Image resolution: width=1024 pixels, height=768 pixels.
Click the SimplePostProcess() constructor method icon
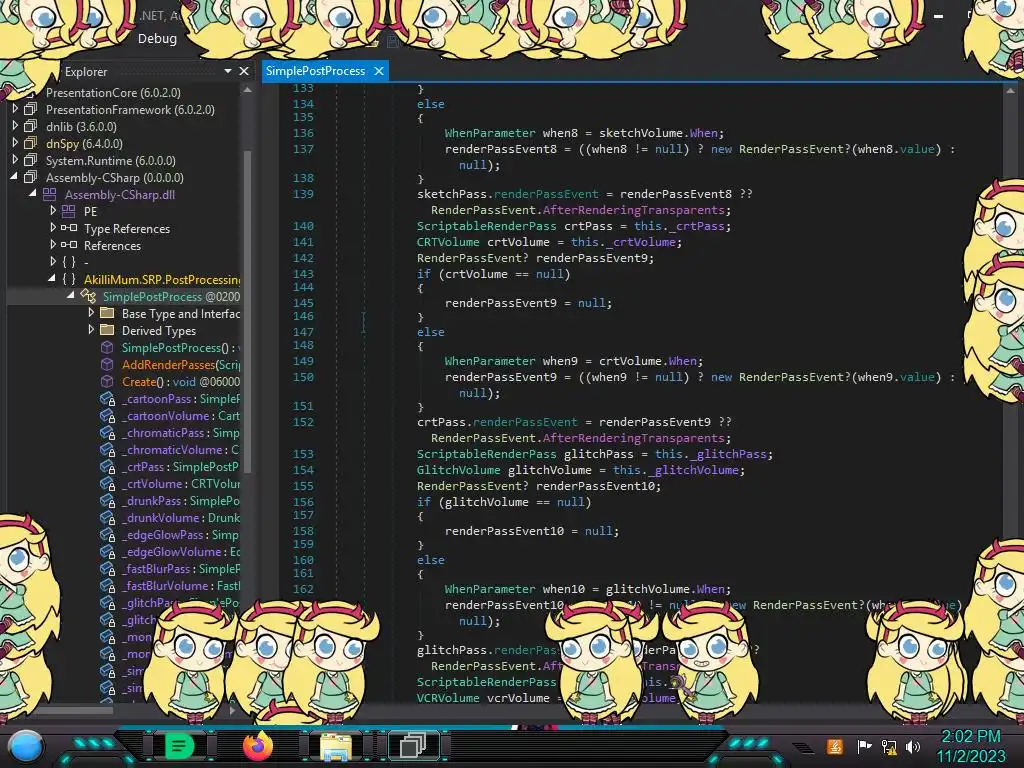tap(107, 347)
